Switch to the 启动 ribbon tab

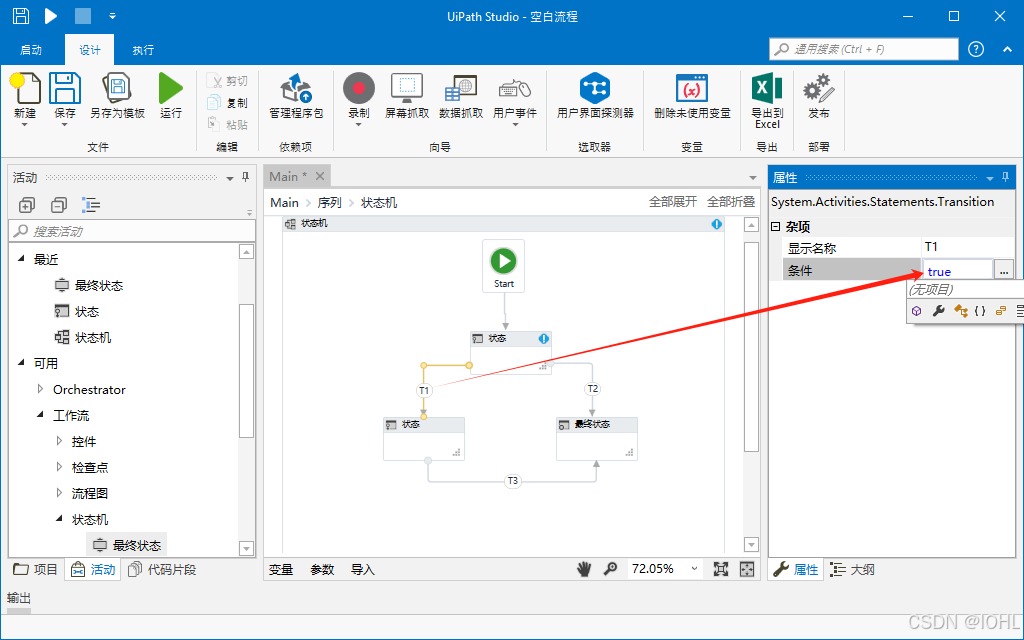point(31,50)
